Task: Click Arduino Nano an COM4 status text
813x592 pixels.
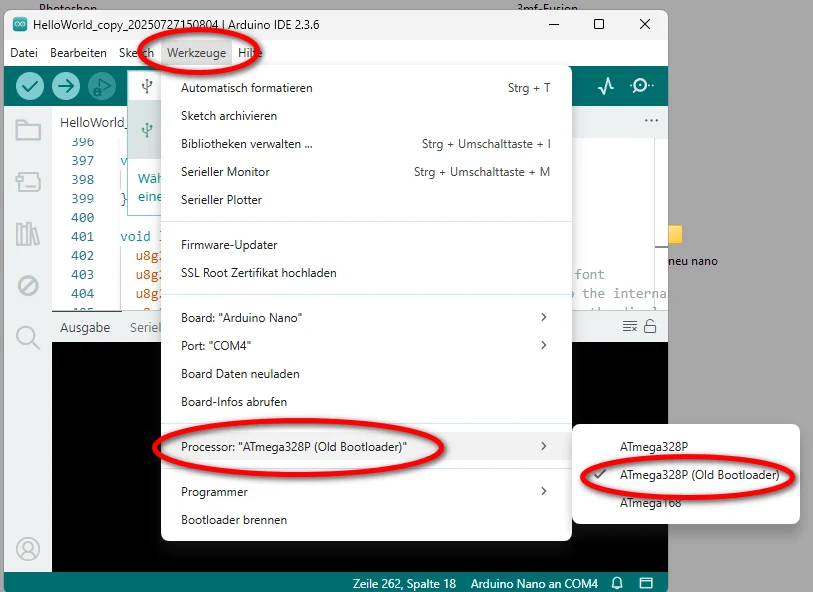Action: [x=534, y=584]
